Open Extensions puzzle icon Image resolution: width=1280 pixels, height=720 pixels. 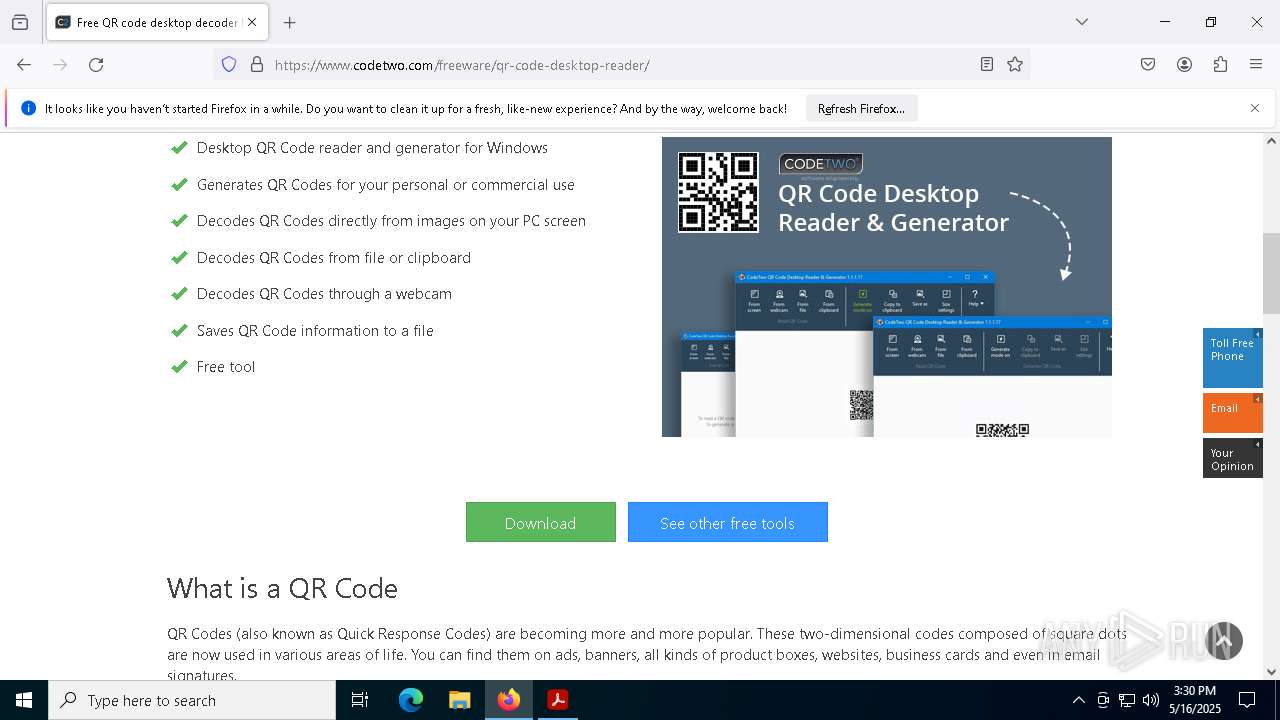[x=1220, y=65]
